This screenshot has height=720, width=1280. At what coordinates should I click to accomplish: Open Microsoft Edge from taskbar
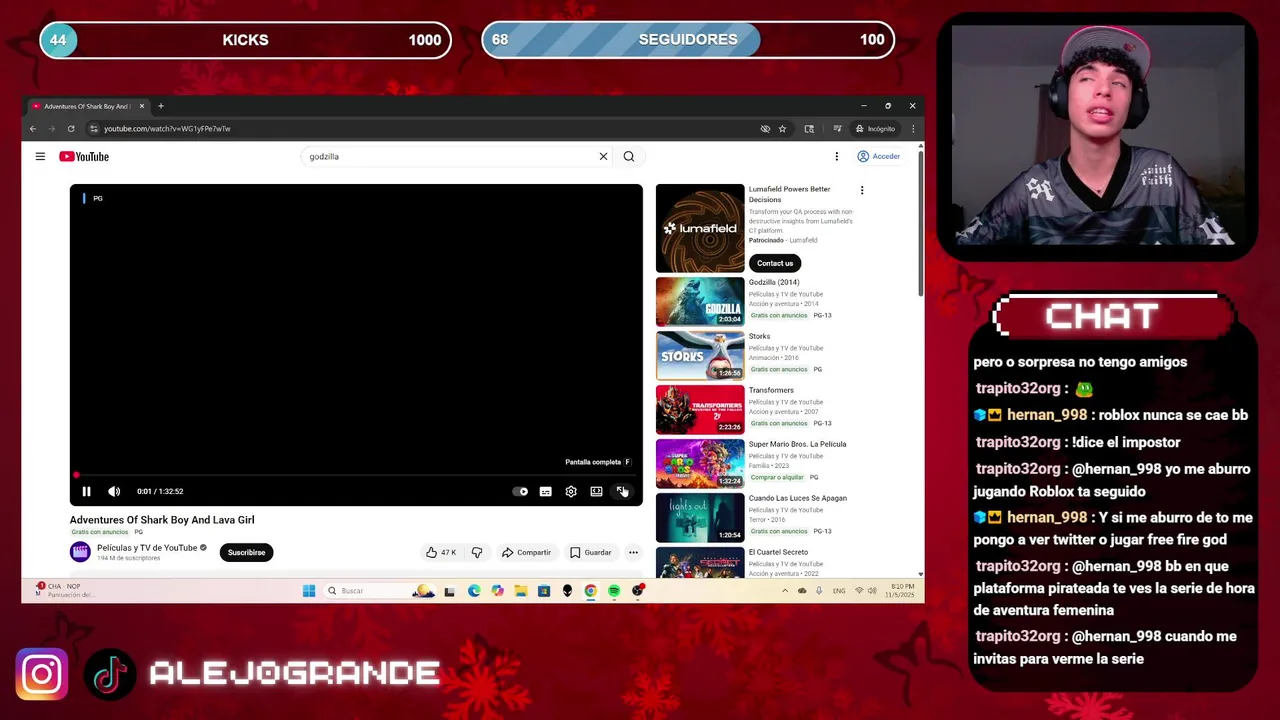pyautogui.click(x=474, y=591)
